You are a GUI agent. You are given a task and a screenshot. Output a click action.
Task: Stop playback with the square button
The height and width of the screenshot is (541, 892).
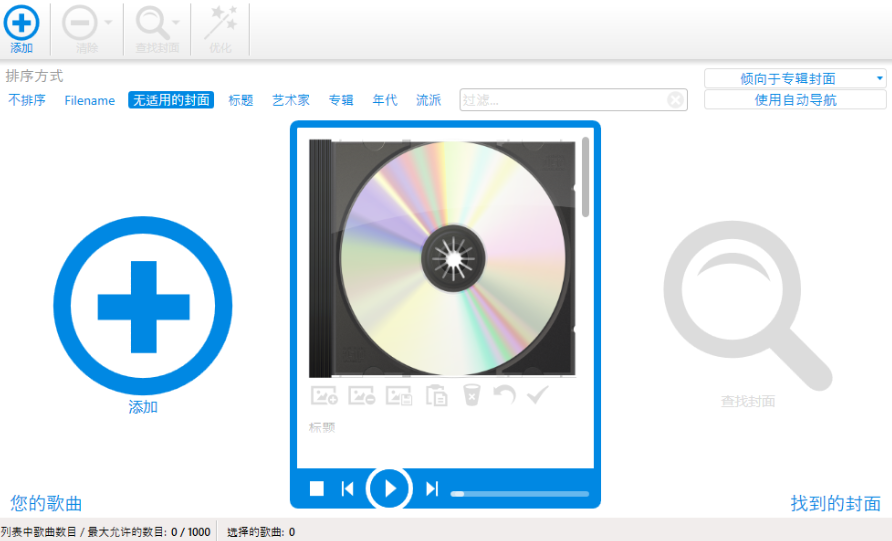(317, 489)
